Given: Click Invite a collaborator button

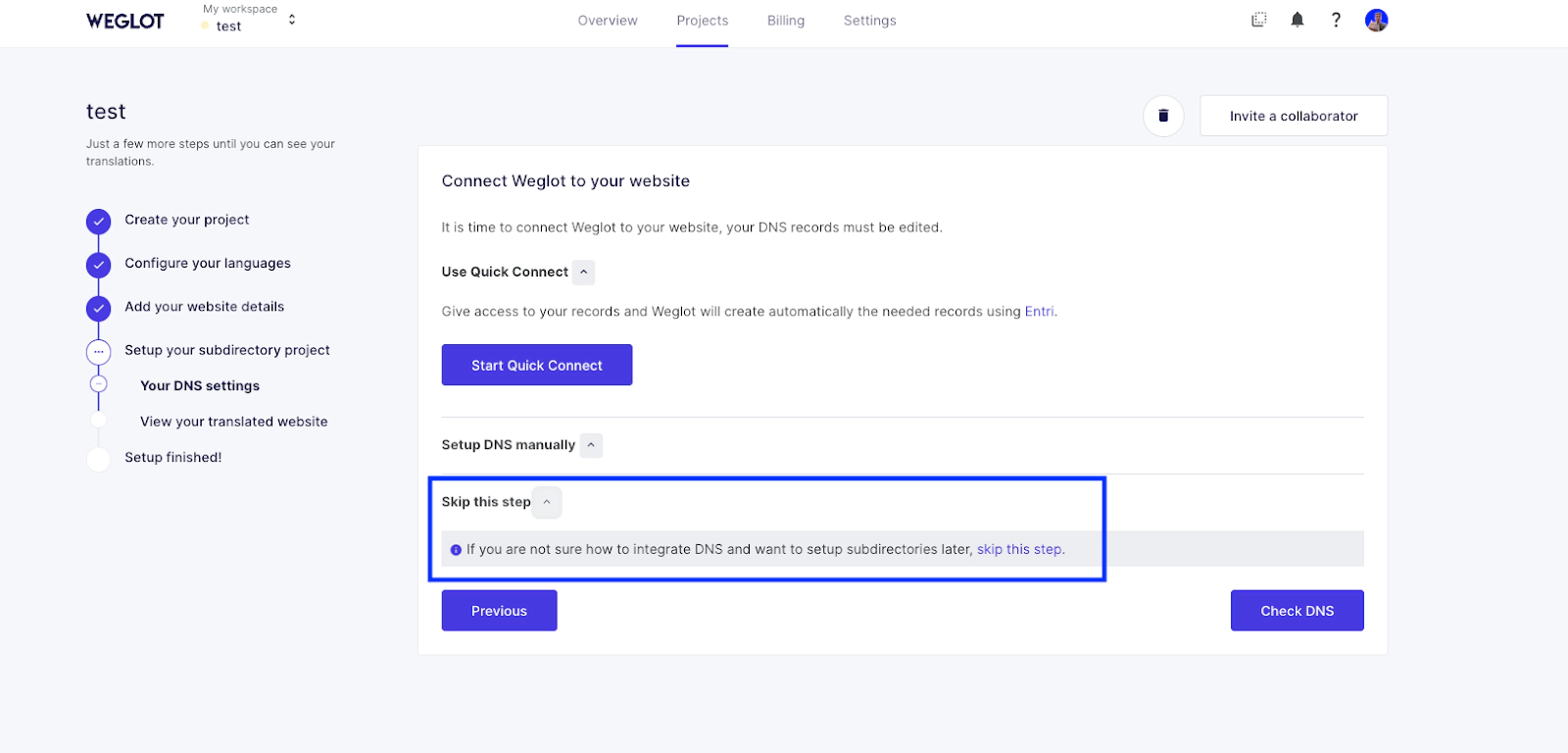Looking at the screenshot, I should 1293,116.
